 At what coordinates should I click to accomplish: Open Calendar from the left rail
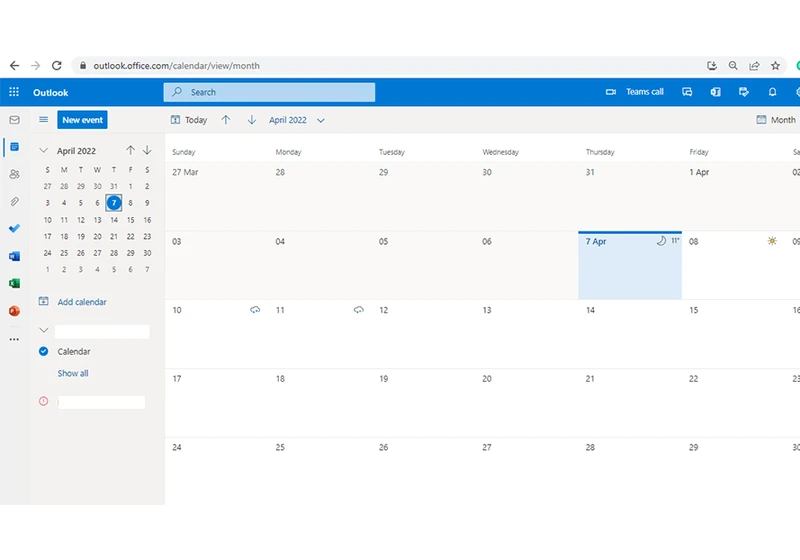click(14, 147)
